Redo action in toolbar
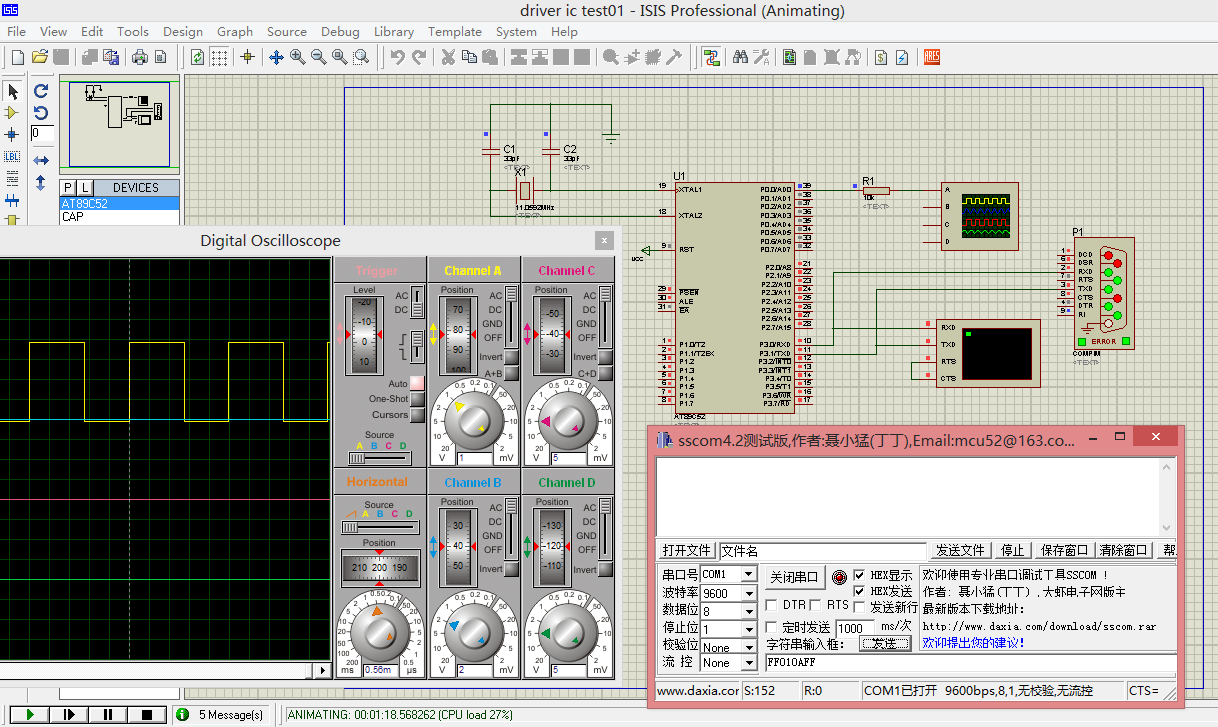The height and width of the screenshot is (727, 1218). (x=419, y=57)
